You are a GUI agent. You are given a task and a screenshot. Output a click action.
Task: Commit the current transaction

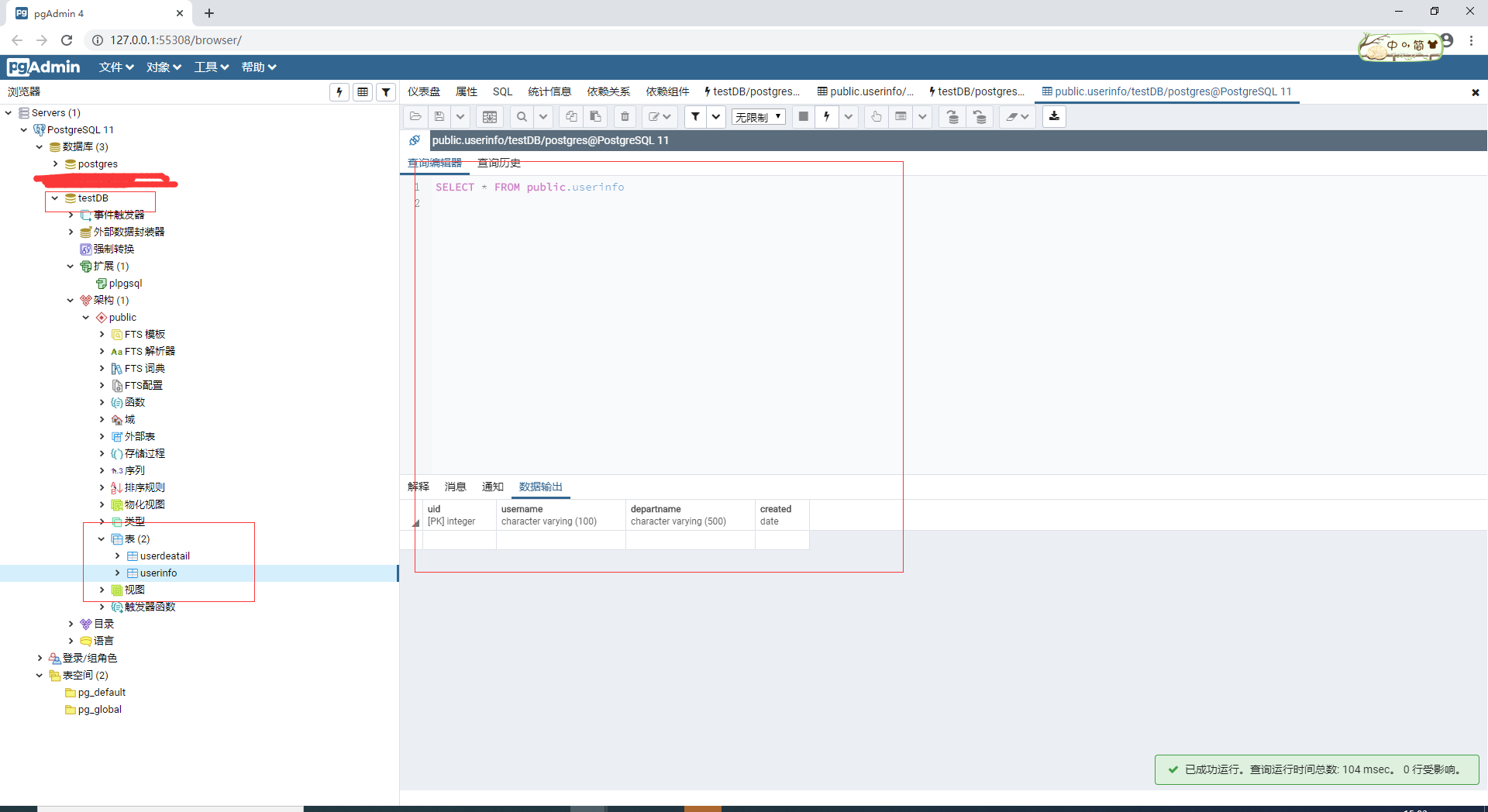tap(952, 116)
